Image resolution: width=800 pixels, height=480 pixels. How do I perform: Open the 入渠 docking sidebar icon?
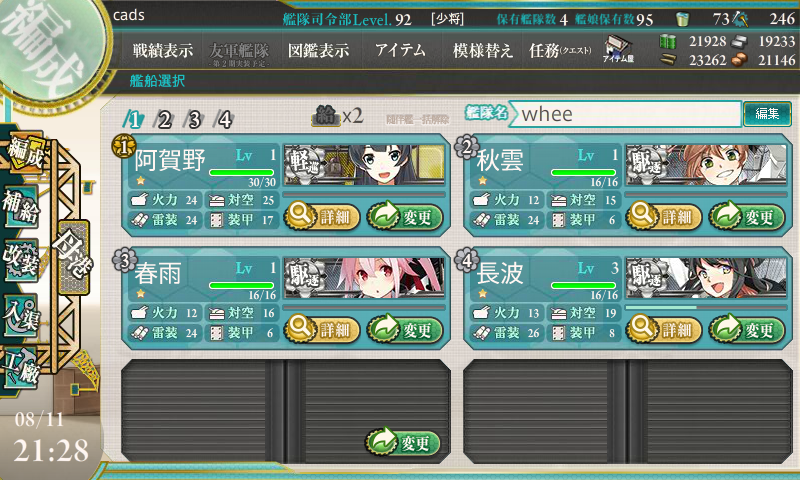click(x=21, y=315)
